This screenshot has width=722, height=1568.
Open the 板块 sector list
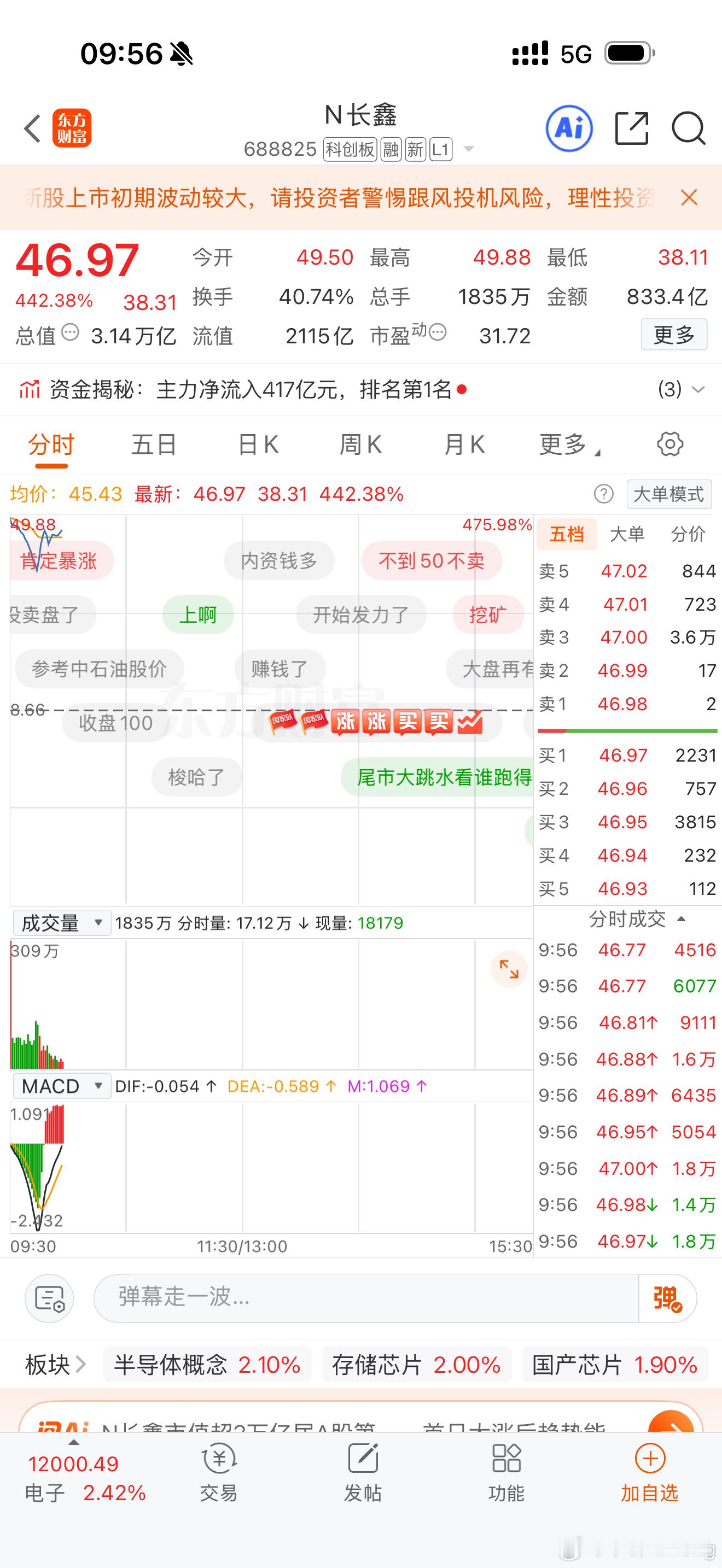55,1365
